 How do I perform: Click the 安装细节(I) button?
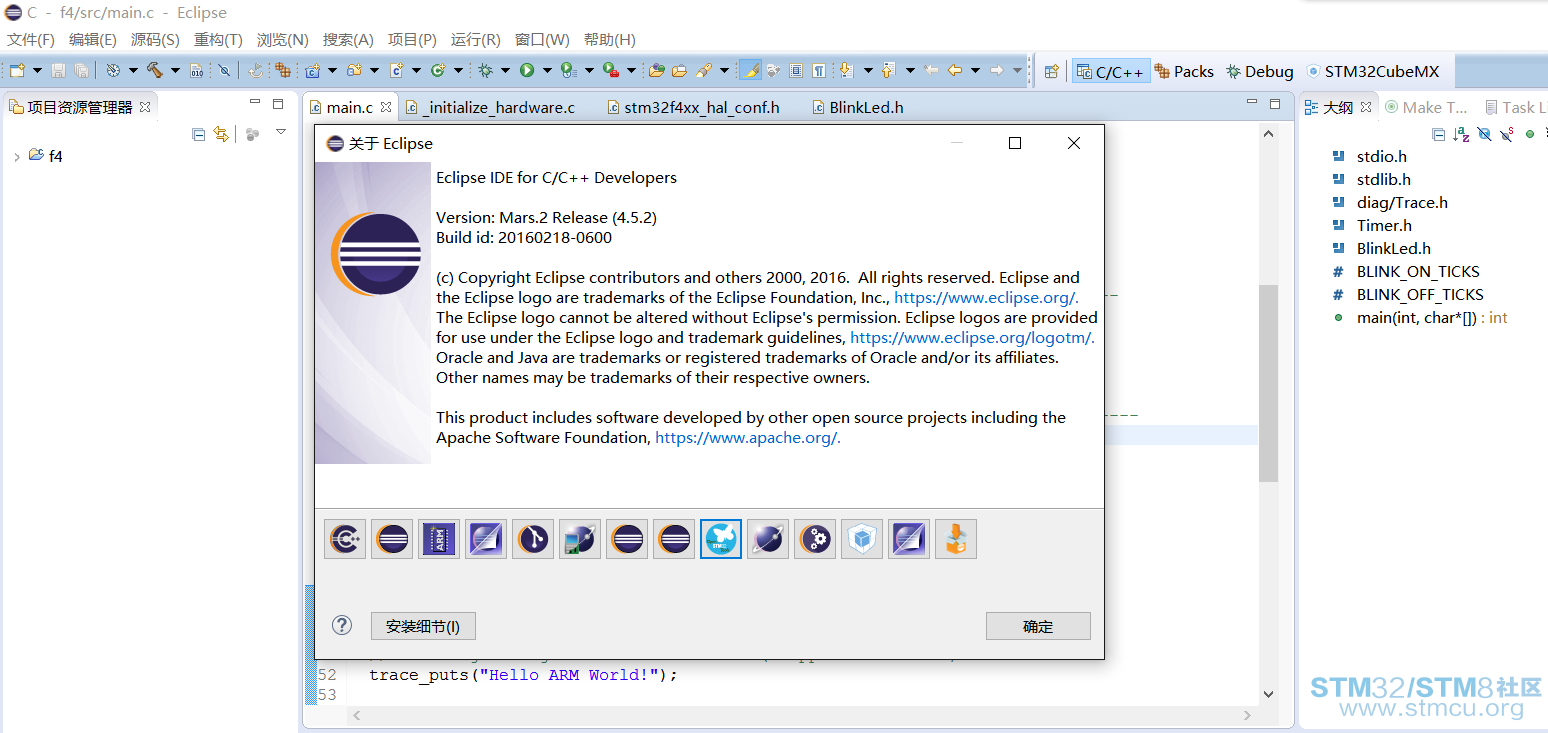pos(423,626)
